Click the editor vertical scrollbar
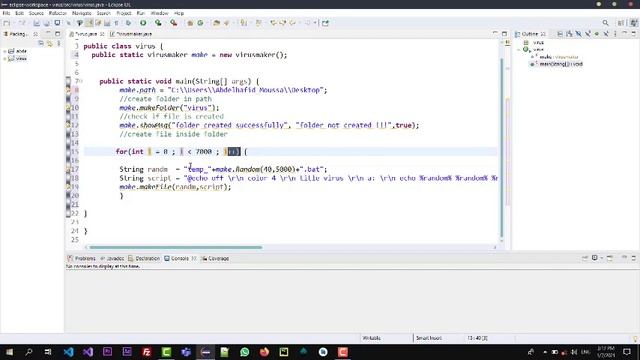Image resolution: width=640 pixels, height=360 pixels. point(502,147)
